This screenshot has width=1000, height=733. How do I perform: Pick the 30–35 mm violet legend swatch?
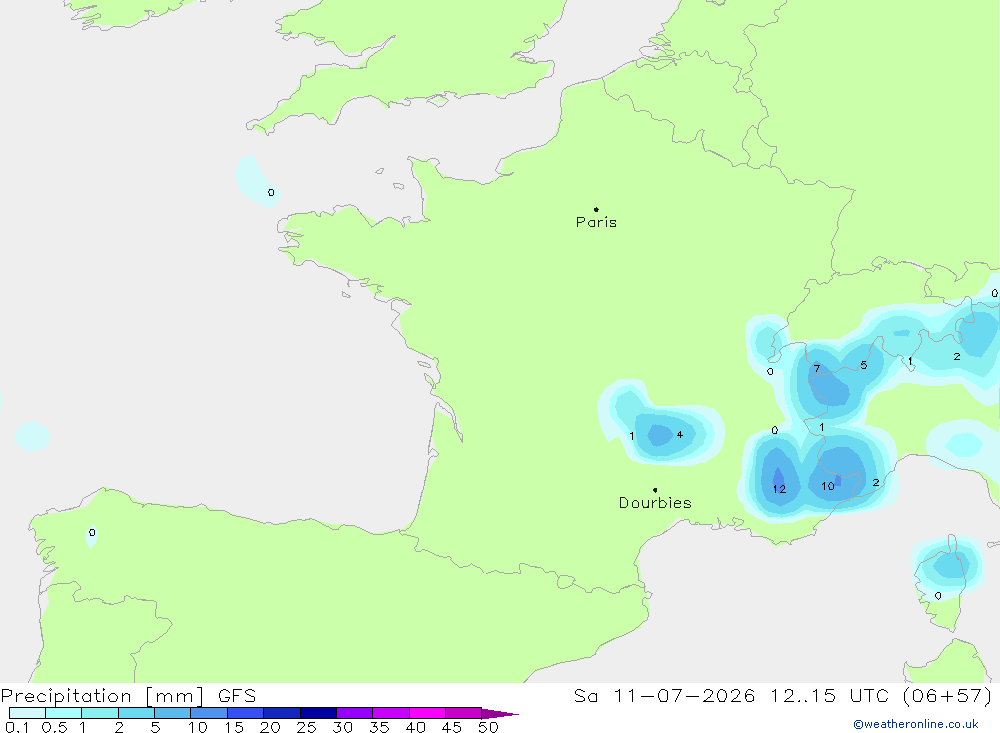355,713
